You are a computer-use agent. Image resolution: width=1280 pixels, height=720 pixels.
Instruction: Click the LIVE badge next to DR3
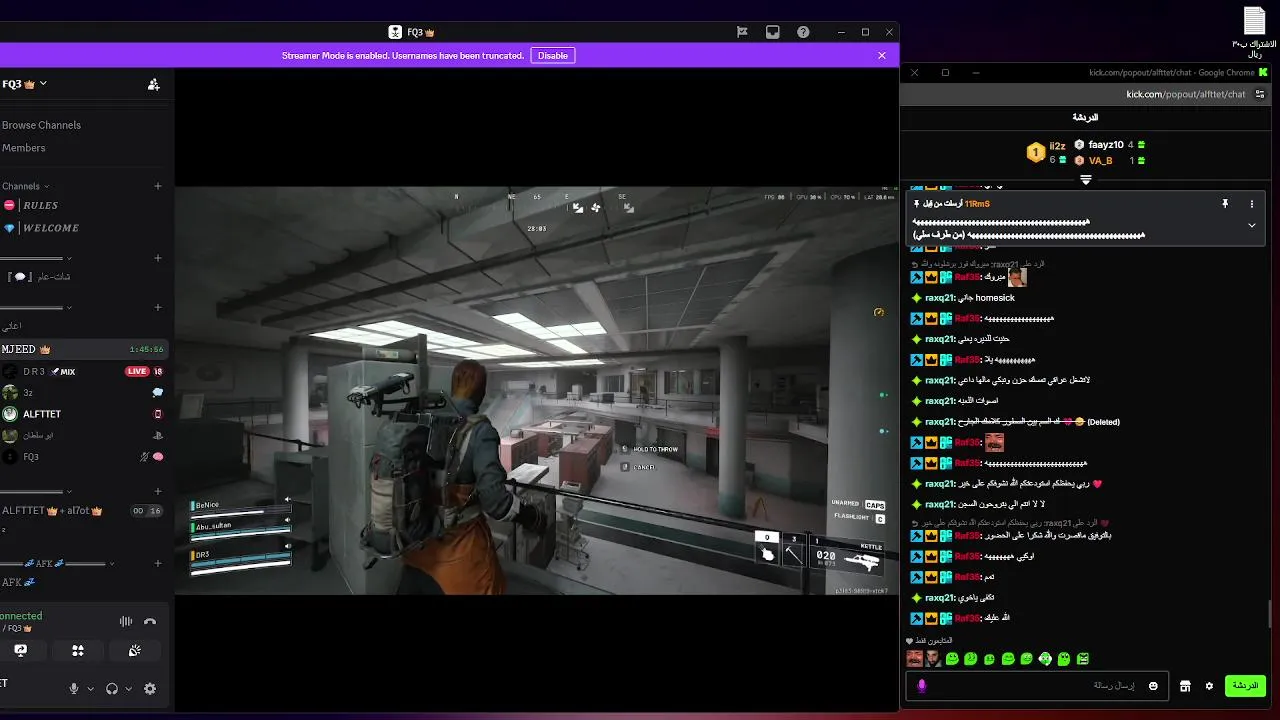(137, 372)
